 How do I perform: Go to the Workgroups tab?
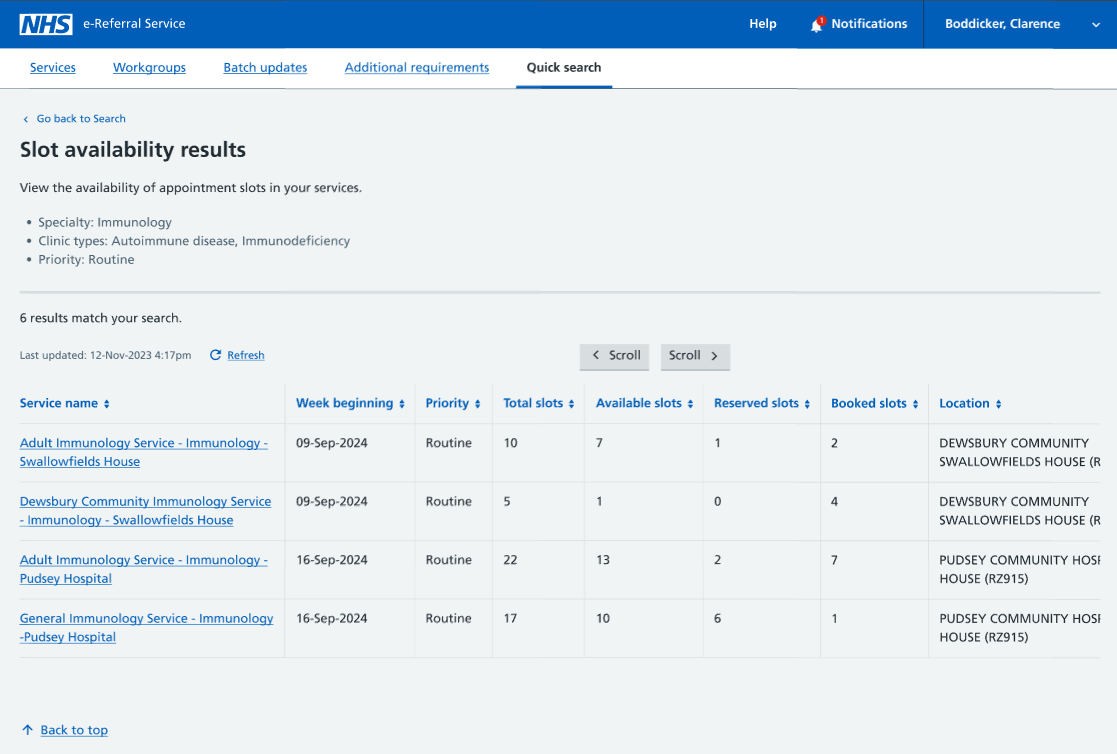[x=150, y=68]
